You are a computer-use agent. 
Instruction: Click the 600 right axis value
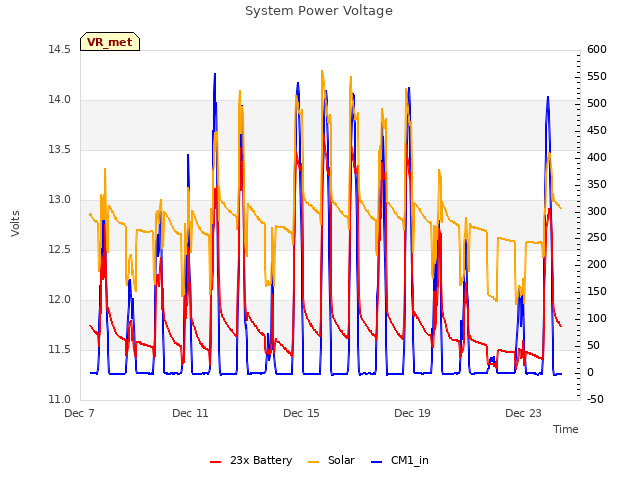click(x=597, y=50)
